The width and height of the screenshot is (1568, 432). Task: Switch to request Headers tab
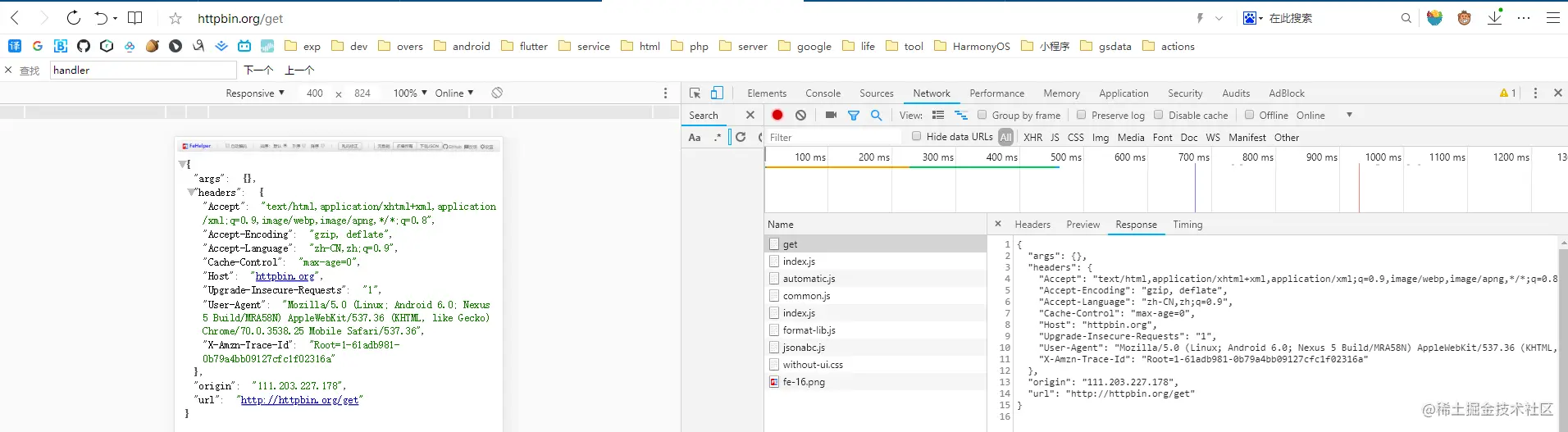point(1032,224)
